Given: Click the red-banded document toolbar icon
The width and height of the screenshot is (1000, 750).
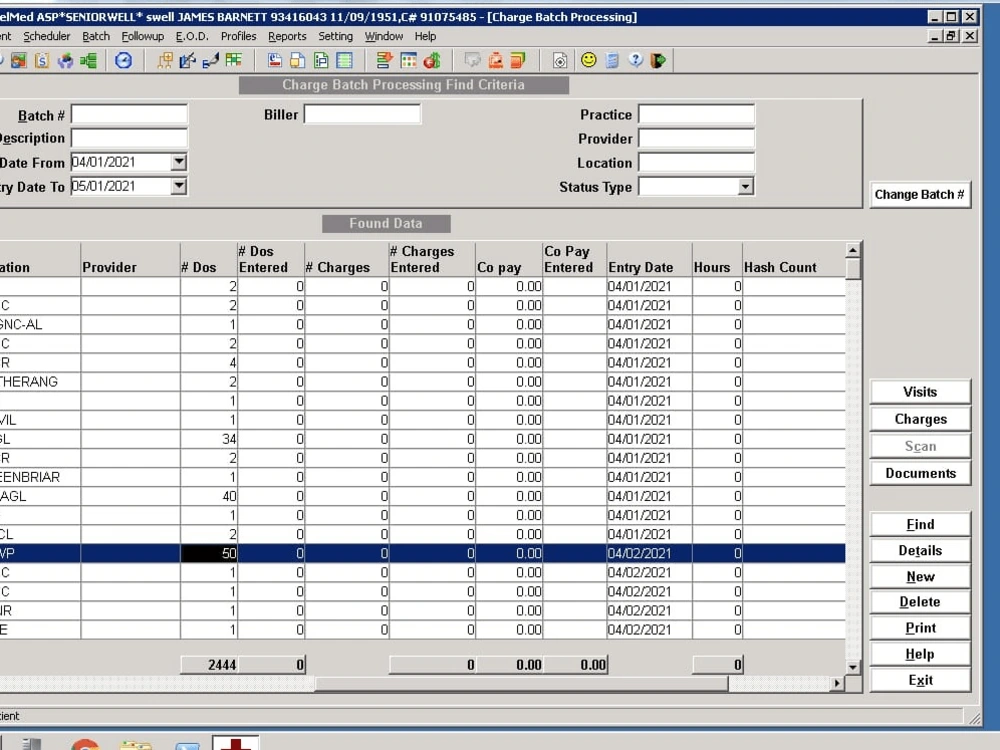Looking at the screenshot, I should coord(275,61).
